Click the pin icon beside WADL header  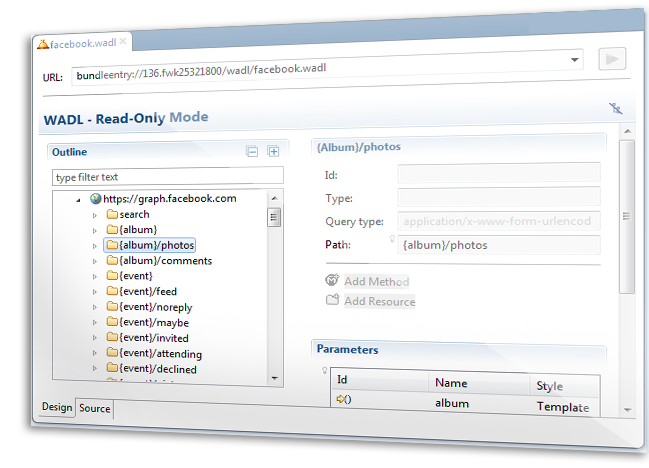(615, 108)
